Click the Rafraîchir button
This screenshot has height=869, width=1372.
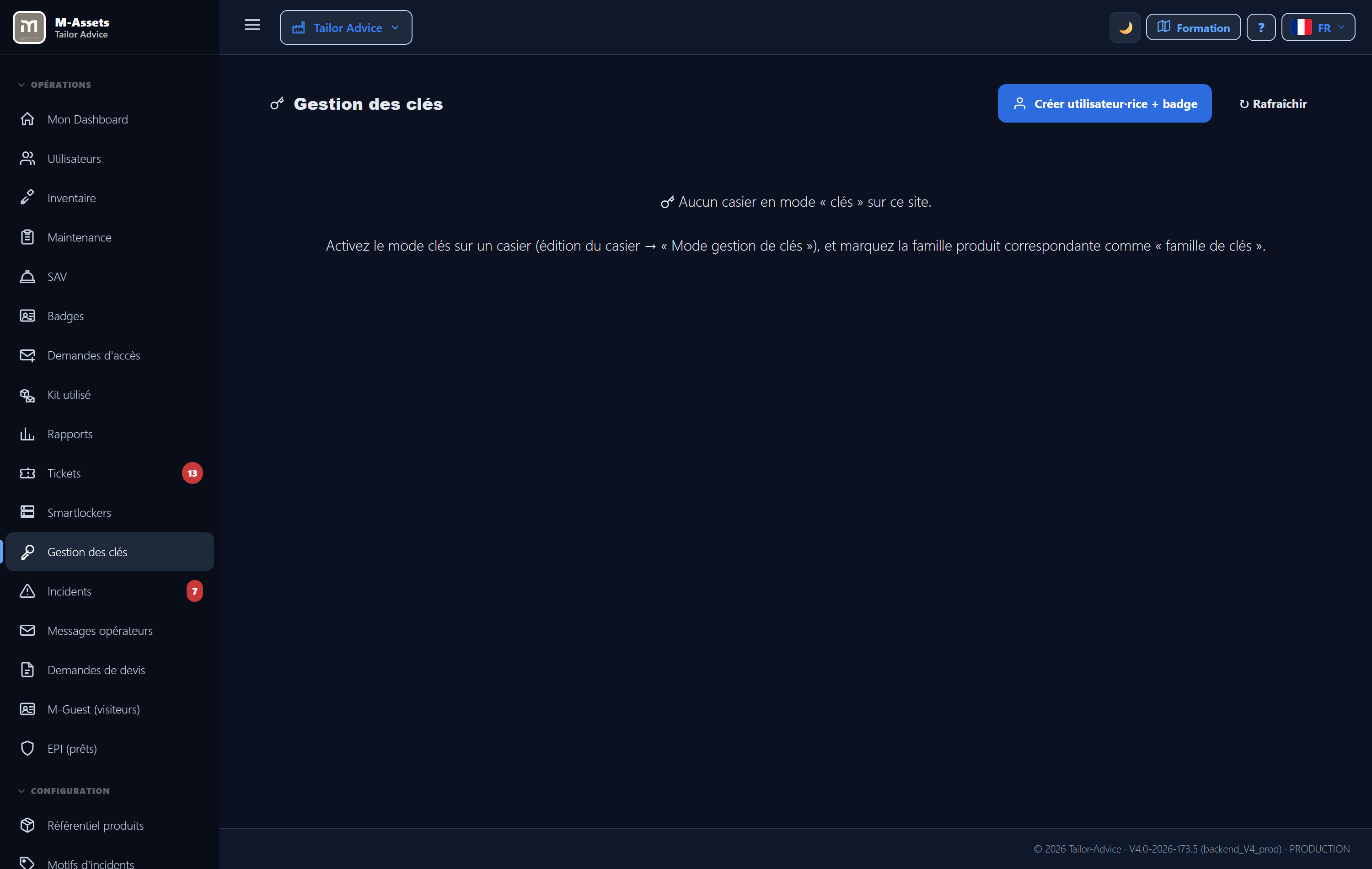click(1273, 104)
